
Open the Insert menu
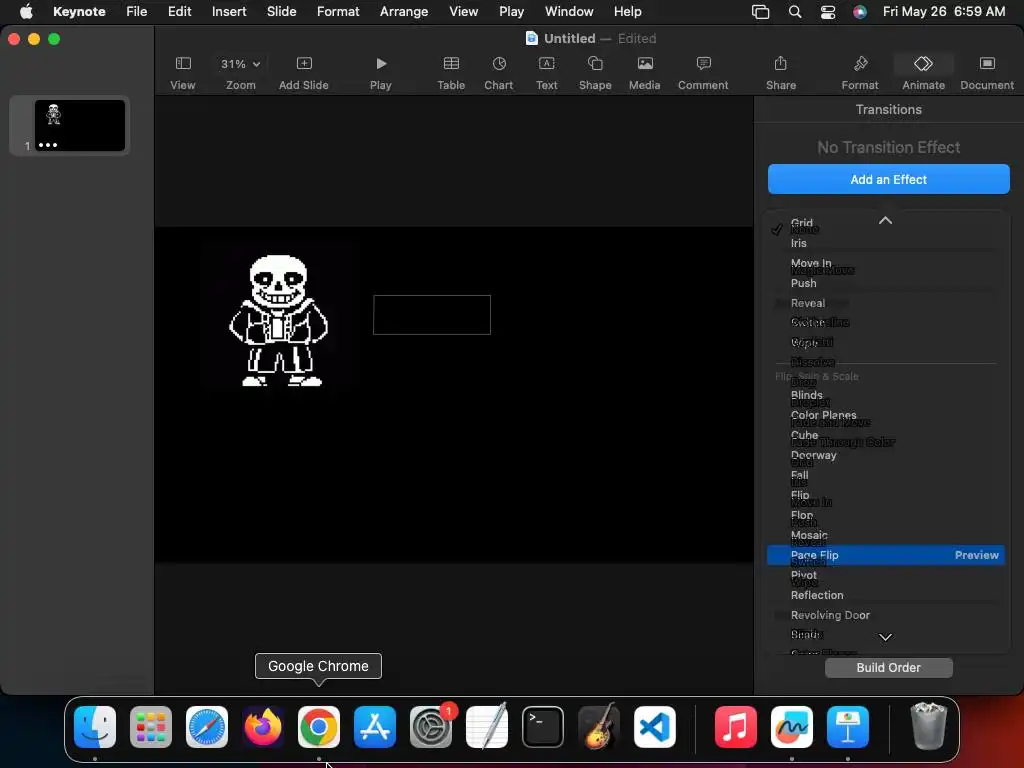click(x=229, y=12)
